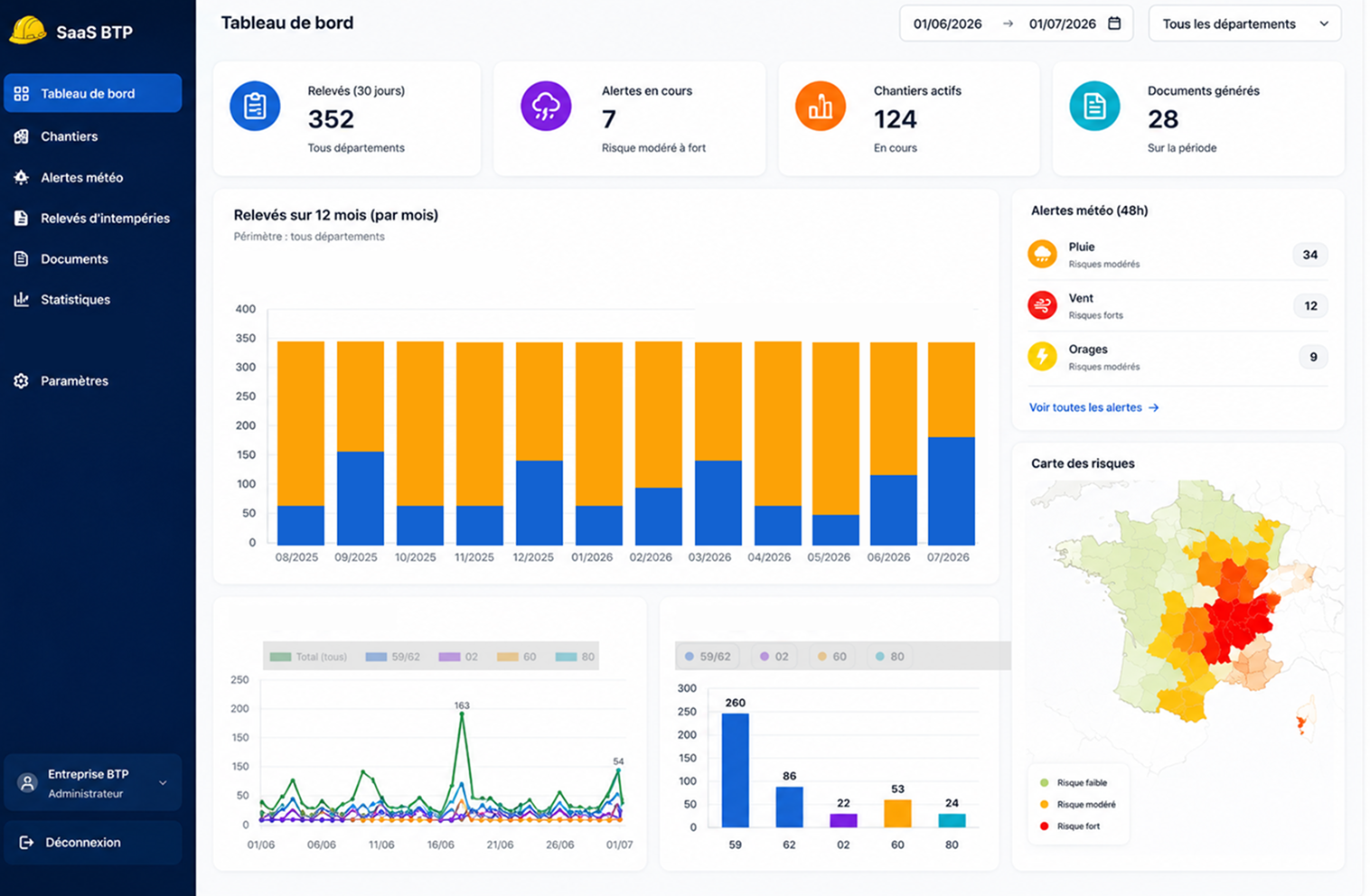This screenshot has height=896, width=1370.
Task: Click the Orages alert count 9
Action: [1313, 357]
